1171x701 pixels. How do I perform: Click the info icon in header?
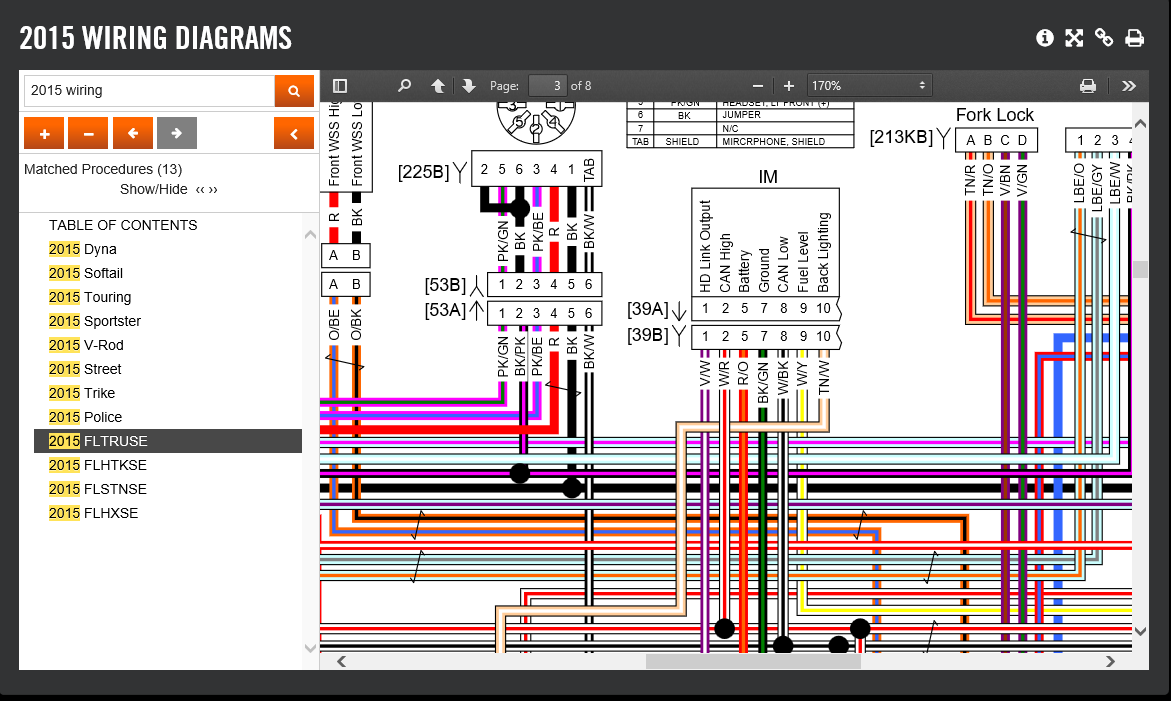pos(1045,38)
